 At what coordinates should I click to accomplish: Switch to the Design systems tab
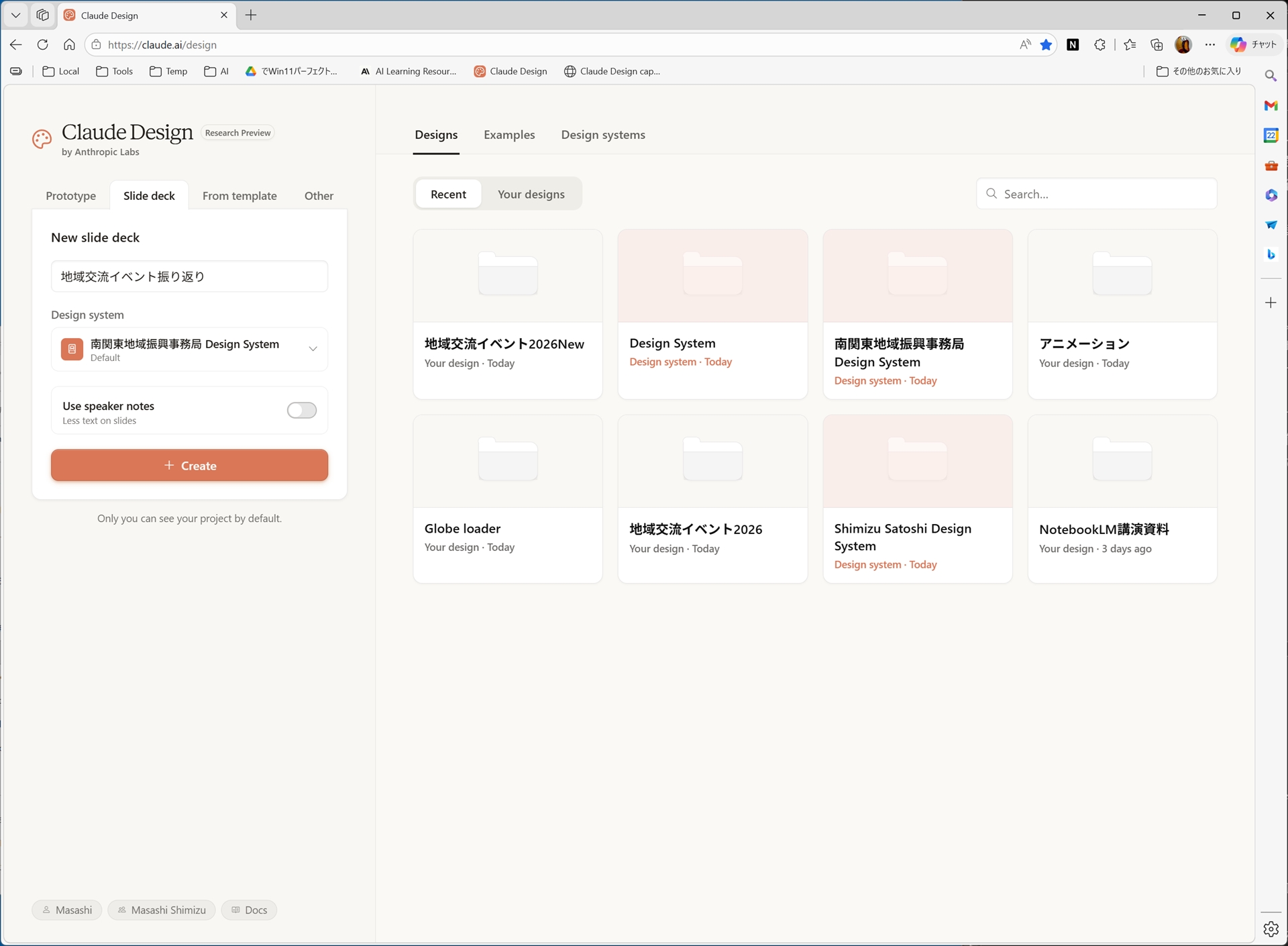point(602,135)
